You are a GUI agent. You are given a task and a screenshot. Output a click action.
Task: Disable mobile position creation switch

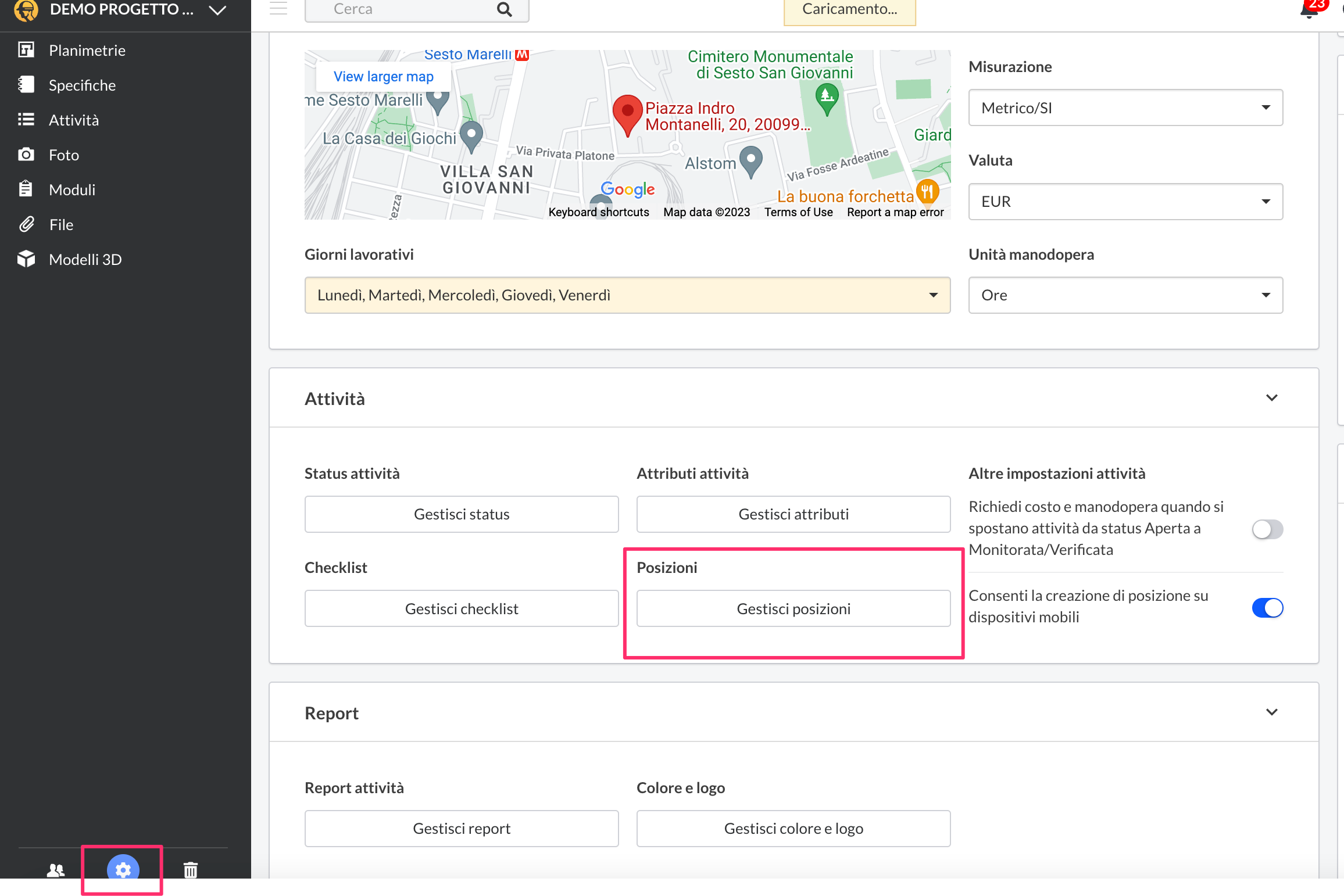tap(1267, 608)
